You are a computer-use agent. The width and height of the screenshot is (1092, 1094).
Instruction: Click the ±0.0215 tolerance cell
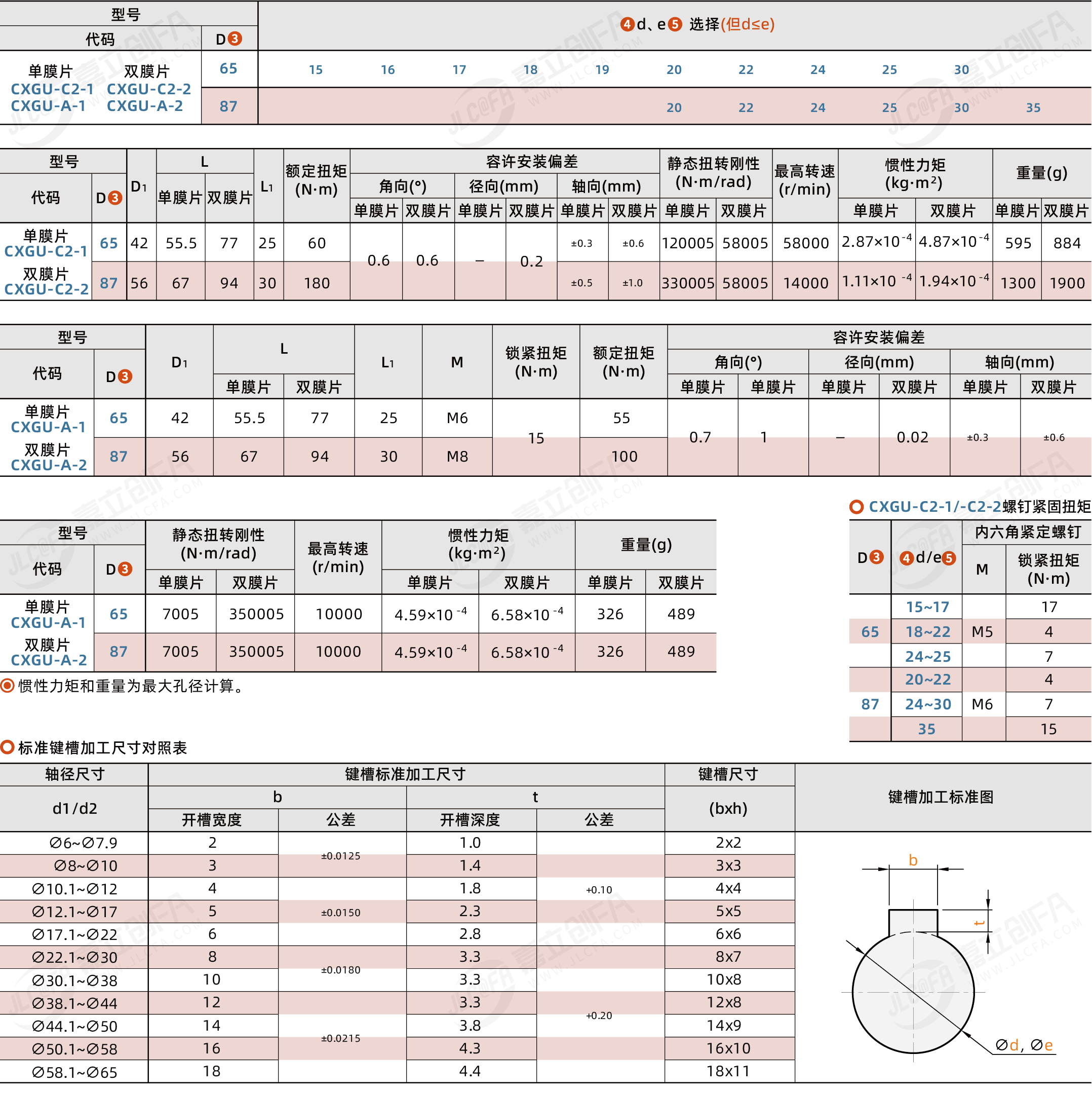[x=340, y=1038]
